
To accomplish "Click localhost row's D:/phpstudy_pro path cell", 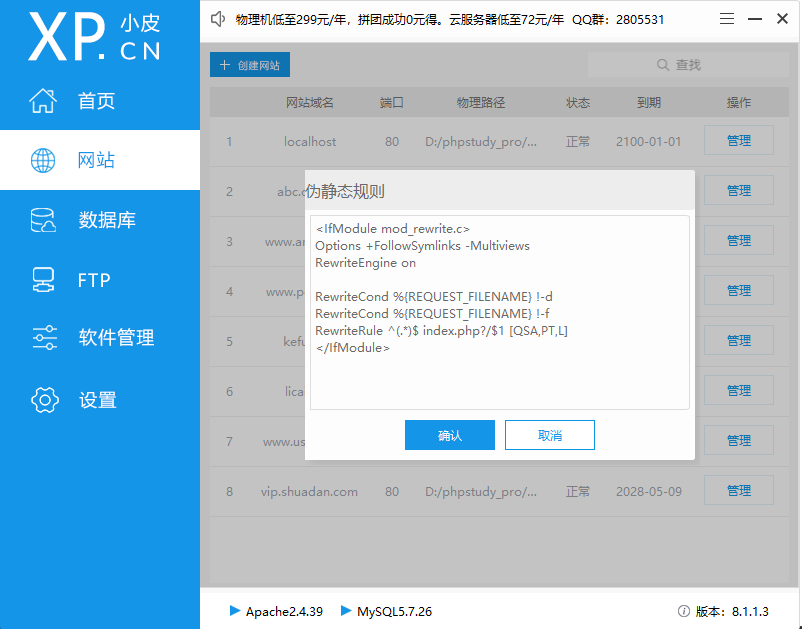I will click(x=481, y=142).
